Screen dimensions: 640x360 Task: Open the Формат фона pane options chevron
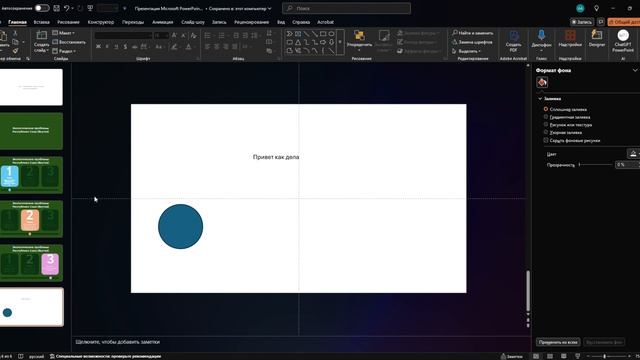point(635,70)
